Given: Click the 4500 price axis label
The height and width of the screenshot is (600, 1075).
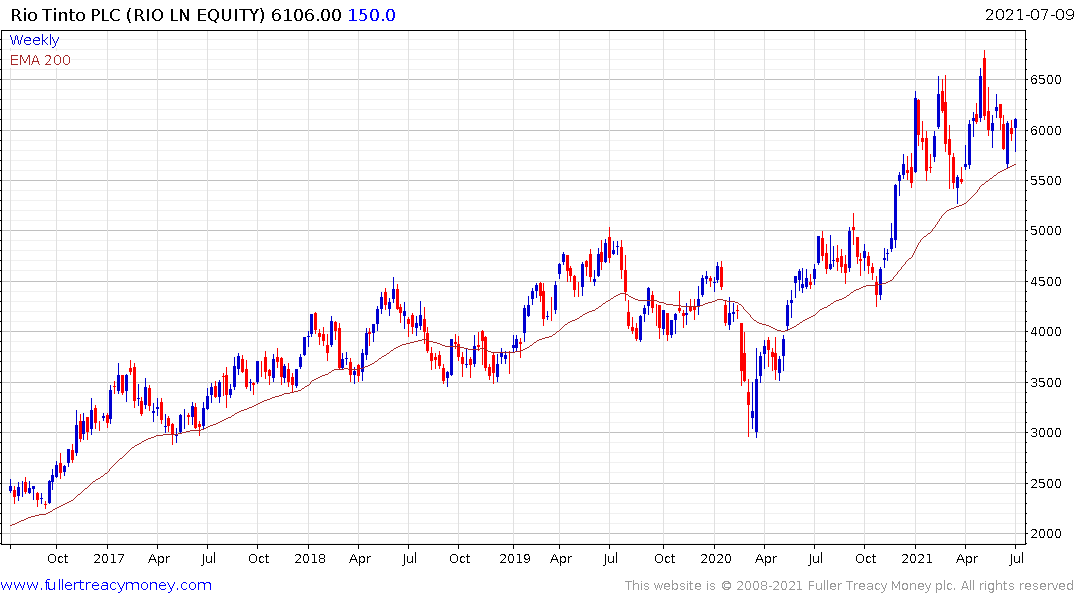Looking at the screenshot, I should tap(1046, 281).
